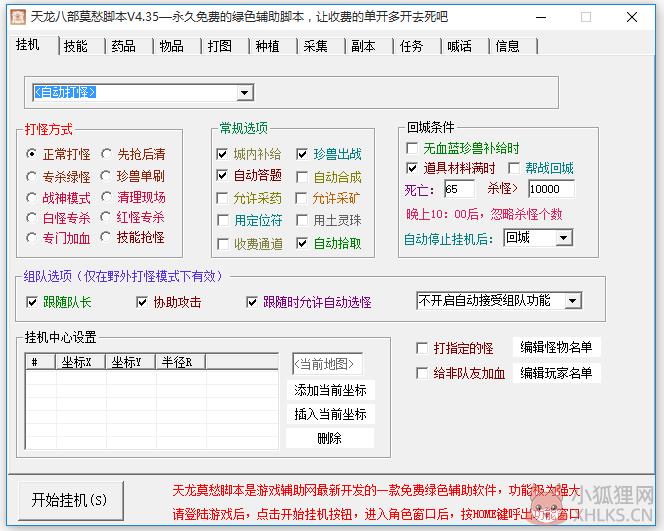Screen dimensions: 664x531
Task: Choose 珍兽单刷 radio option
Action: click(106, 176)
